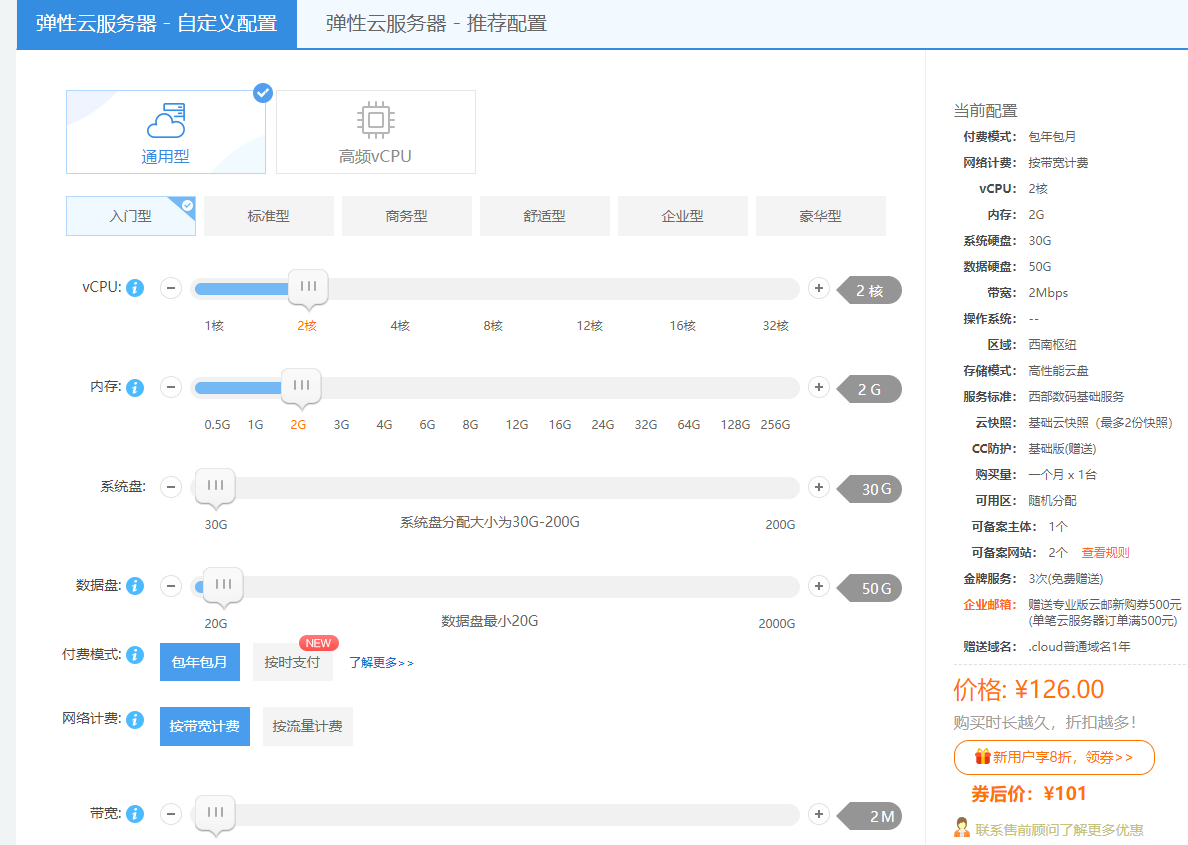The width and height of the screenshot is (1188, 845).
Task: Set memory to 4G on scale
Action: click(x=385, y=425)
